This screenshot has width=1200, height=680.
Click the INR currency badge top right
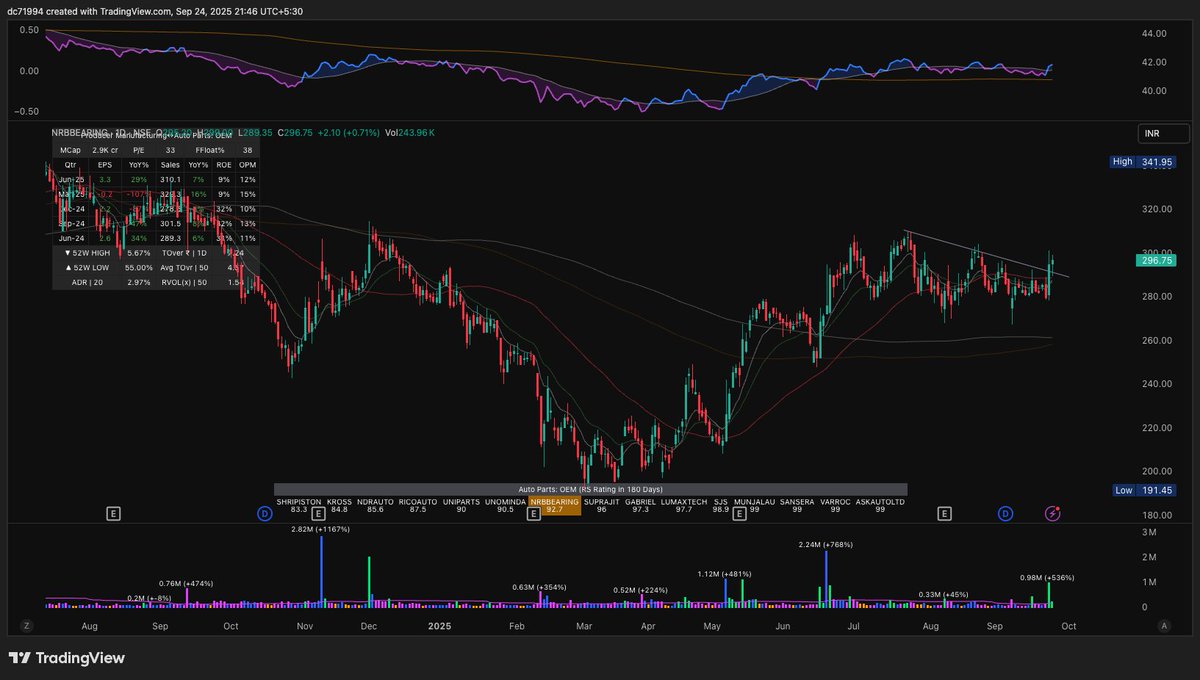pos(1161,132)
